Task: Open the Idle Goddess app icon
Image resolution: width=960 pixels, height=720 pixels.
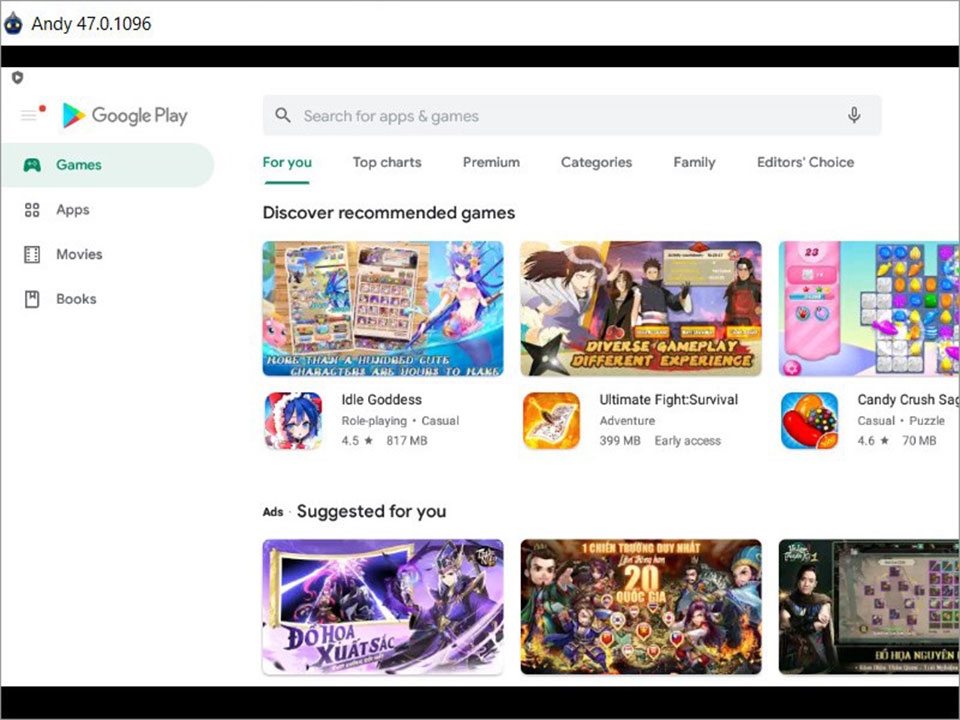Action: click(x=293, y=421)
